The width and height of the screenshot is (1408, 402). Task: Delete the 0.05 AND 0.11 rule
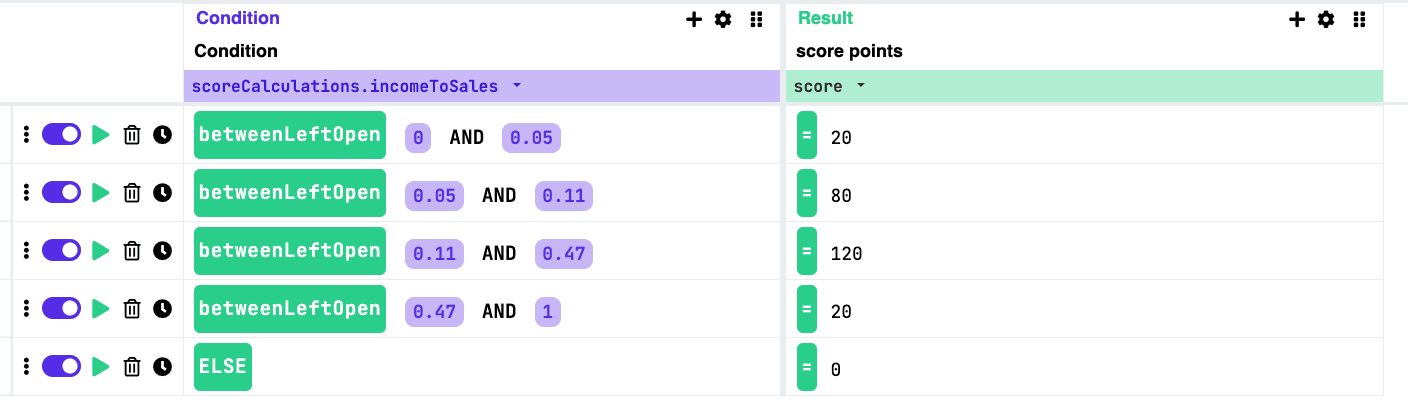[131, 193]
